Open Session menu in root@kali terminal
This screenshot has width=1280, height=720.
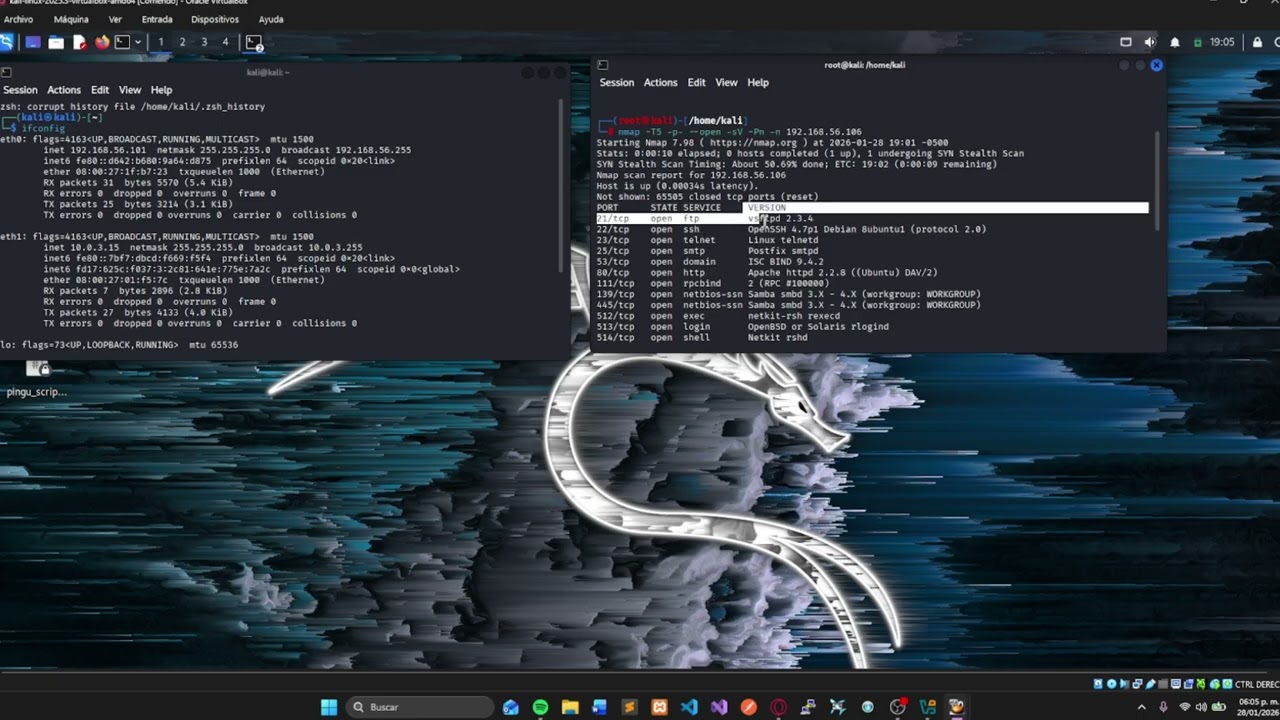(x=617, y=83)
